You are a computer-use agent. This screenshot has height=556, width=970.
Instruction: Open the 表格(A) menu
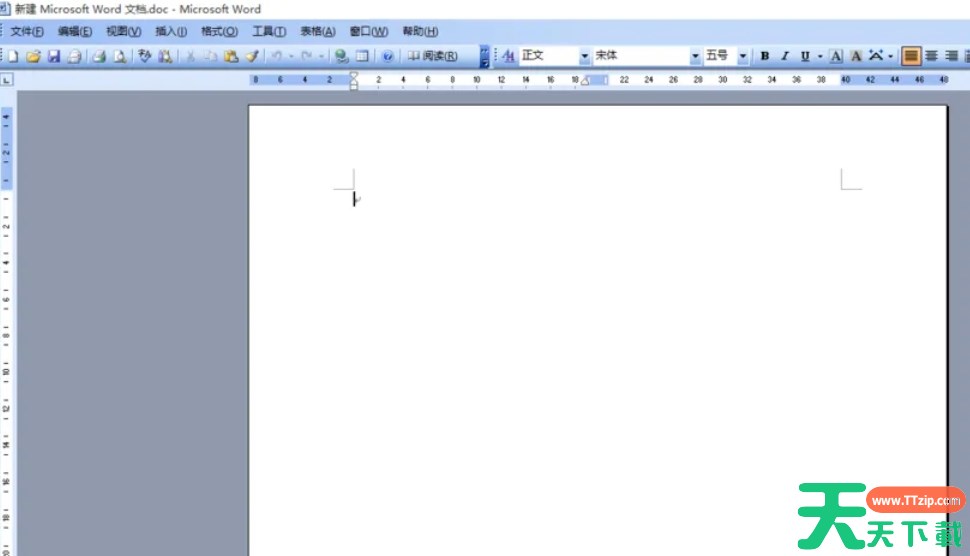point(318,32)
